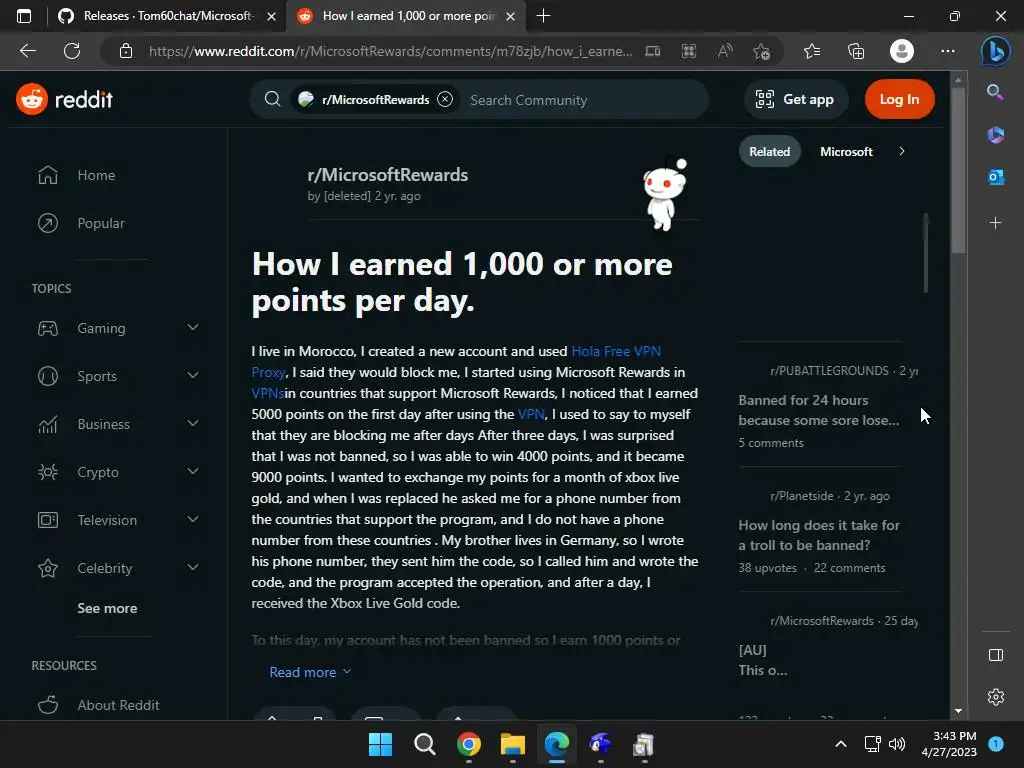Click the Sports ball icon

click(48, 376)
